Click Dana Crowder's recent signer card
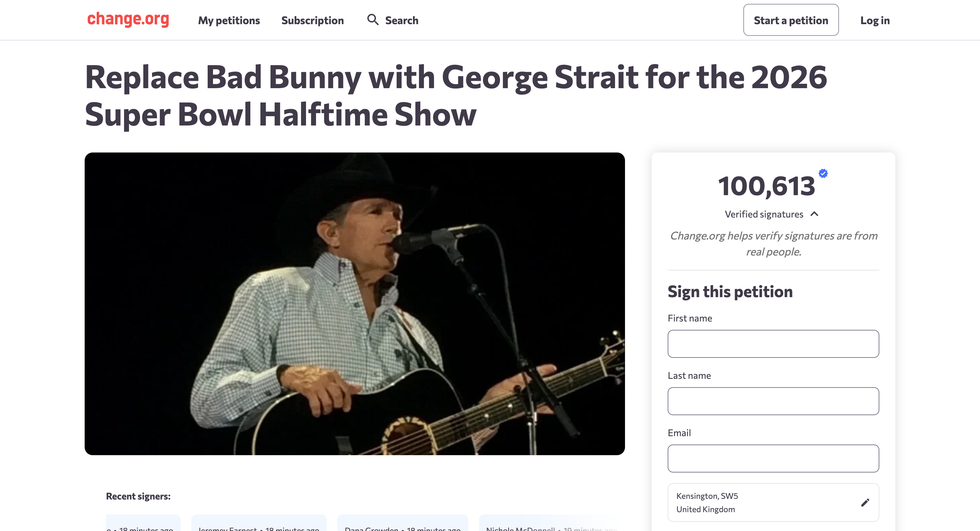 (x=403, y=524)
